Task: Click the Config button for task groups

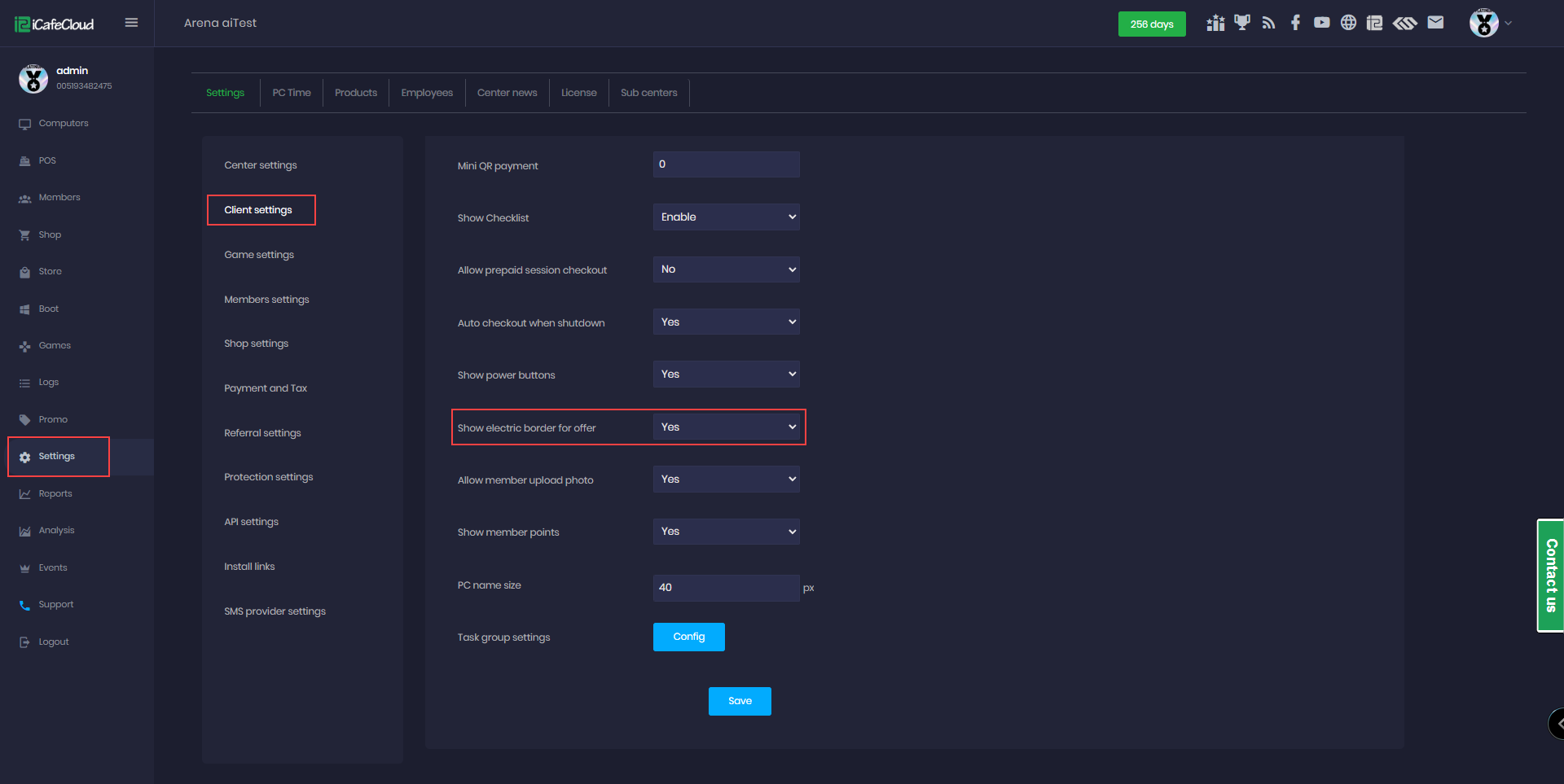Action: pos(688,637)
